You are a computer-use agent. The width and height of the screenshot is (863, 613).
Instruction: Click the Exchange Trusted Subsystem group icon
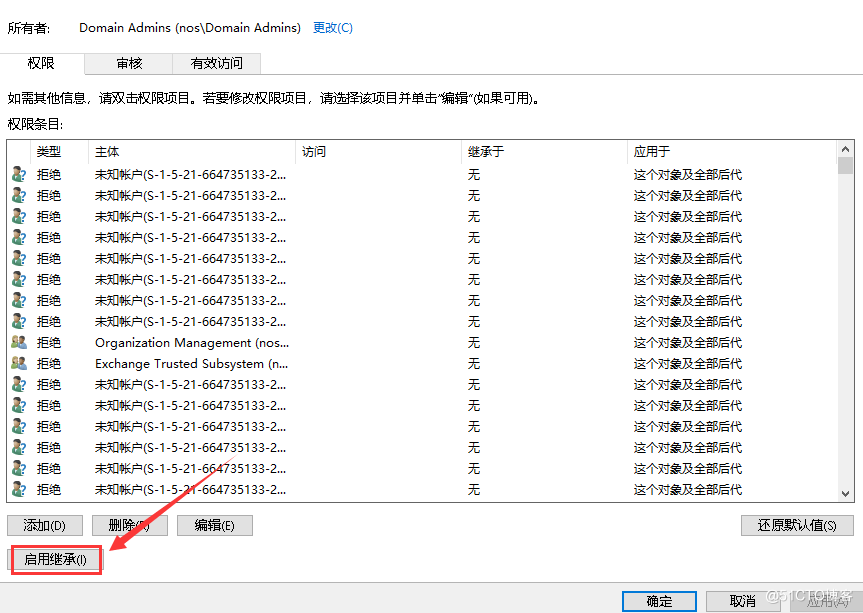19,364
